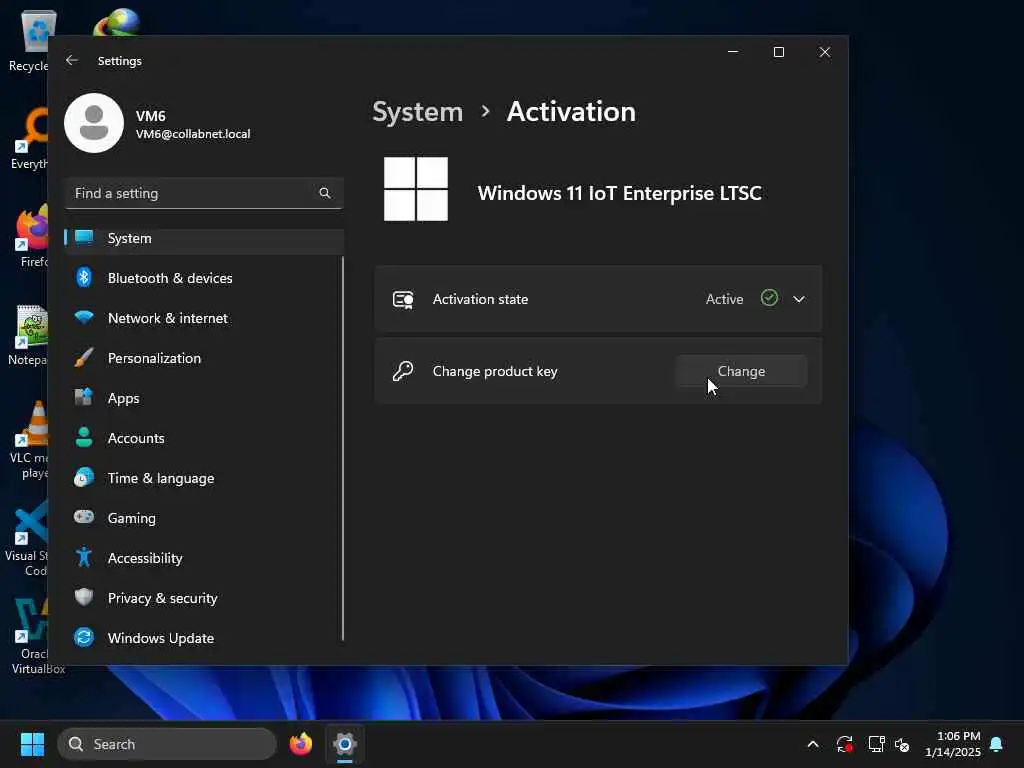The height and width of the screenshot is (768, 1024).
Task: Click the sync status tray icon
Action: coord(844,744)
